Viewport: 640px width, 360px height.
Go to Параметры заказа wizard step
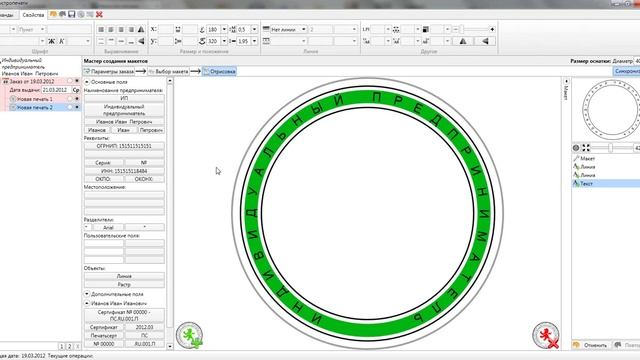(x=109, y=71)
